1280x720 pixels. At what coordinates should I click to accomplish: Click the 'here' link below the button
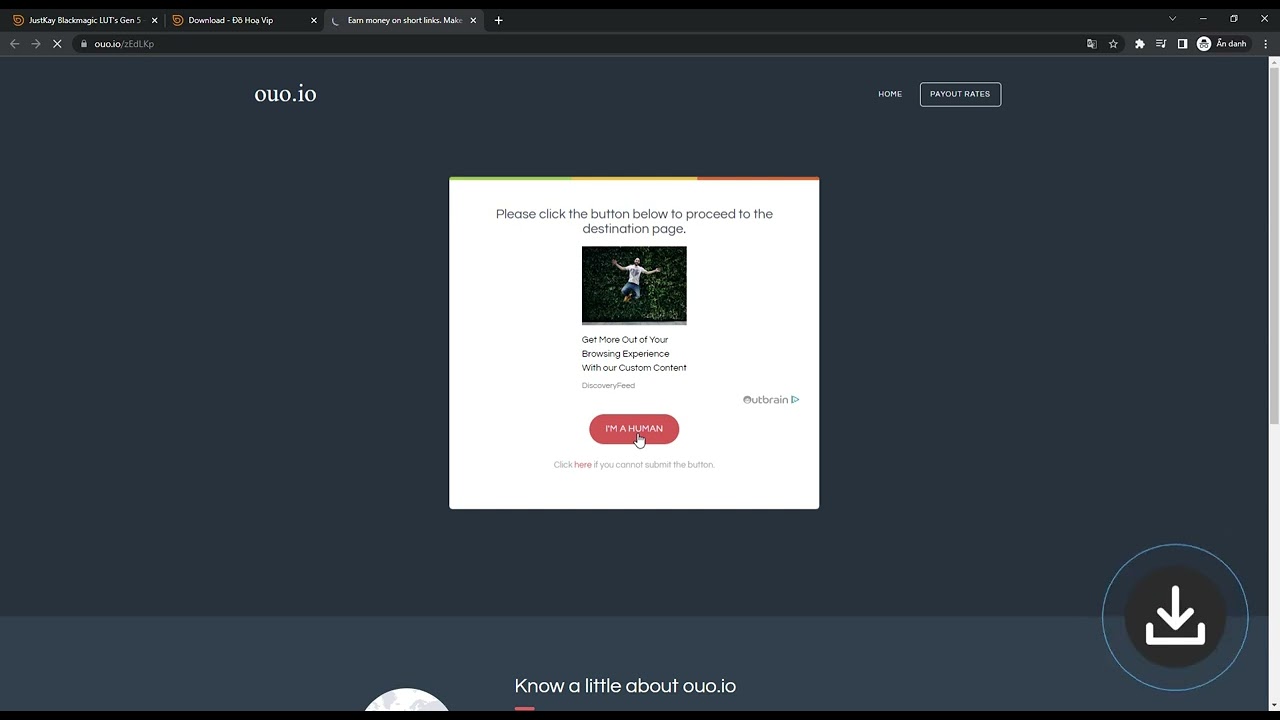pyautogui.click(x=583, y=465)
